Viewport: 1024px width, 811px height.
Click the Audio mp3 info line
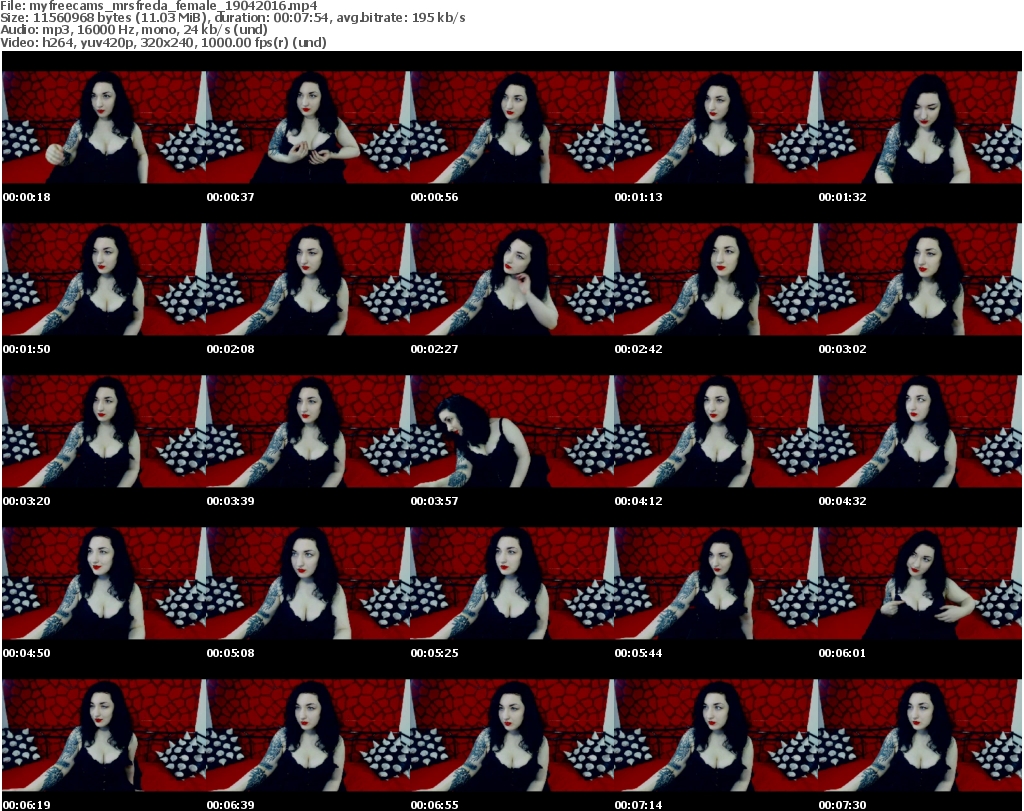pos(134,30)
